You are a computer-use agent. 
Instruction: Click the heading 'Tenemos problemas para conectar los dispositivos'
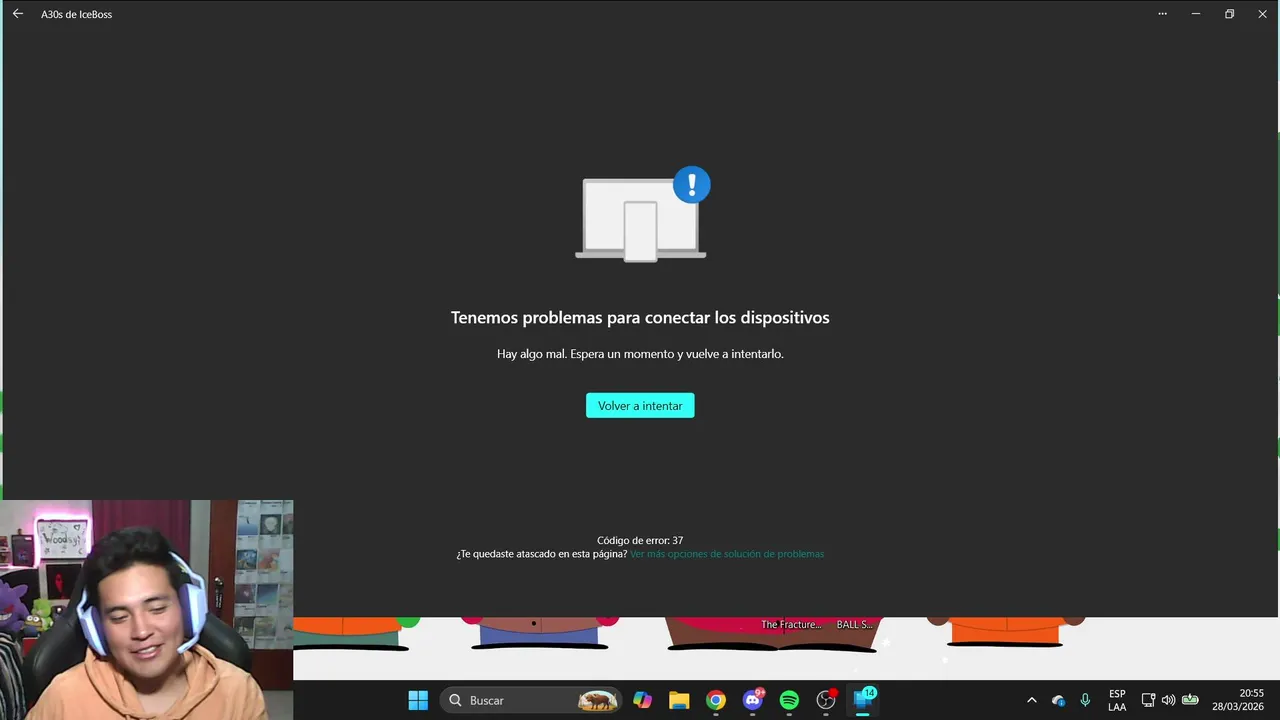640,317
